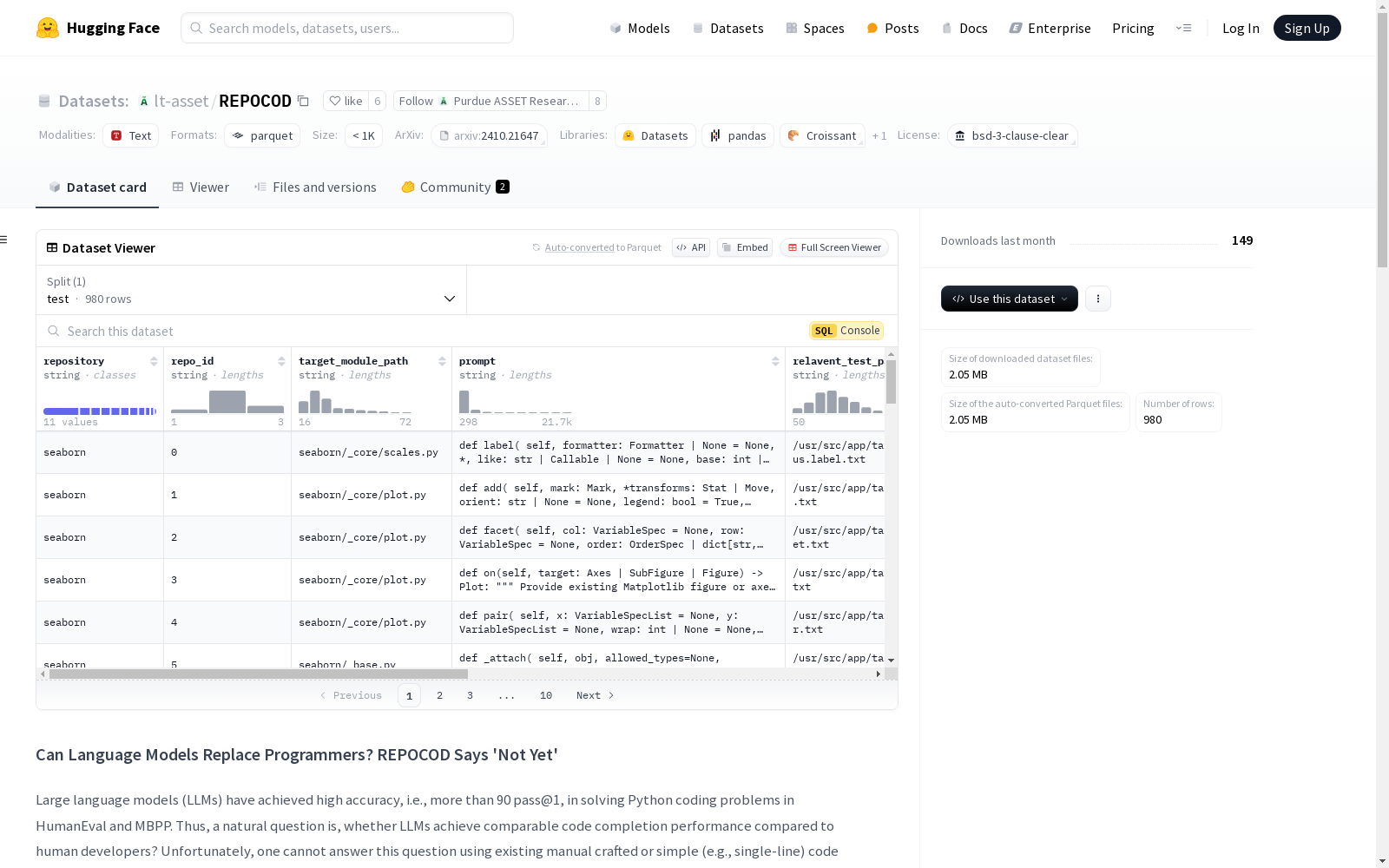Select the < 1K size tag
Screen dimensions: 1389x868
coord(364,135)
